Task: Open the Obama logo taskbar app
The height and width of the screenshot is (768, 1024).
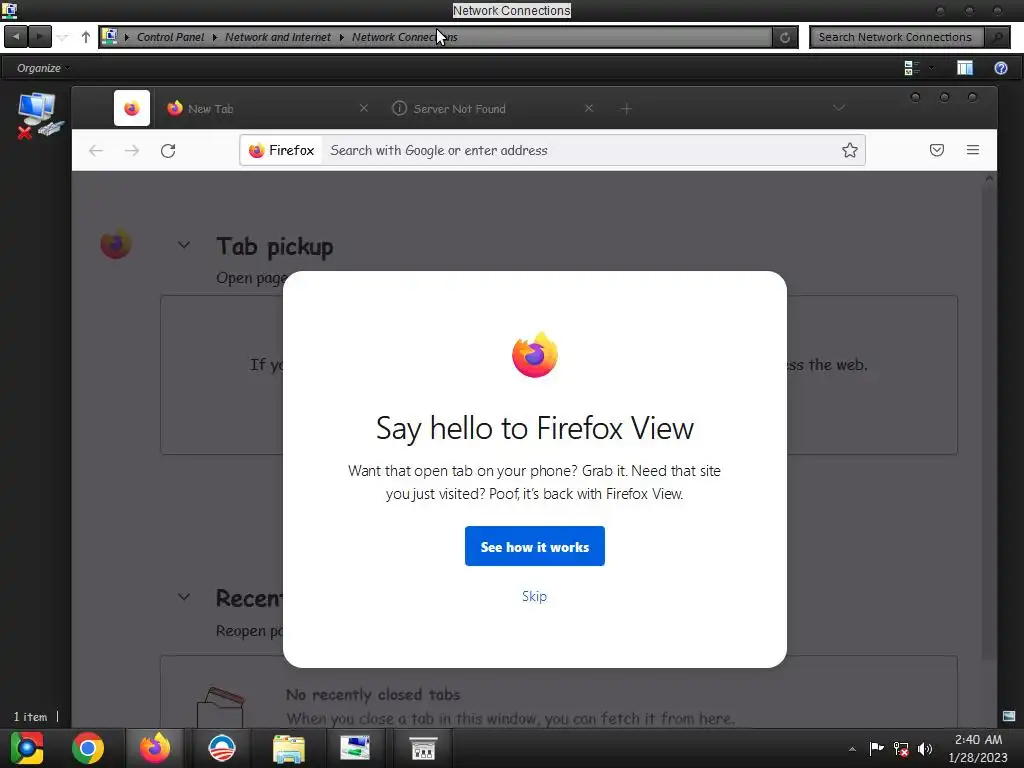Action: [221, 748]
